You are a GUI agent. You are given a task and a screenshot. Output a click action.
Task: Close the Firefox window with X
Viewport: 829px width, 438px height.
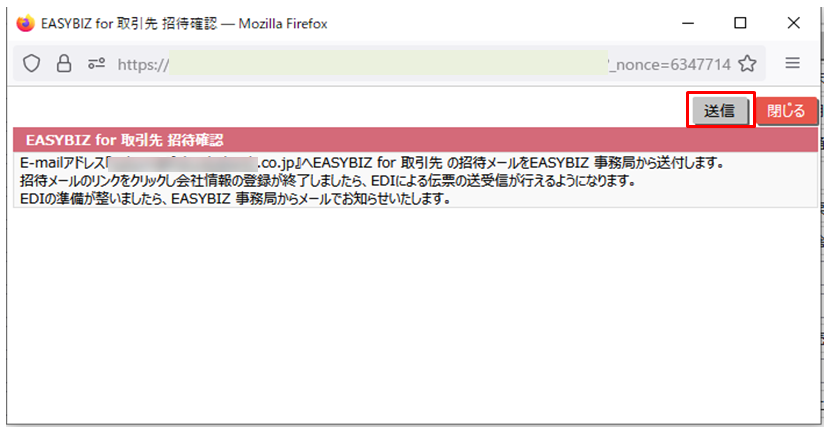793,22
